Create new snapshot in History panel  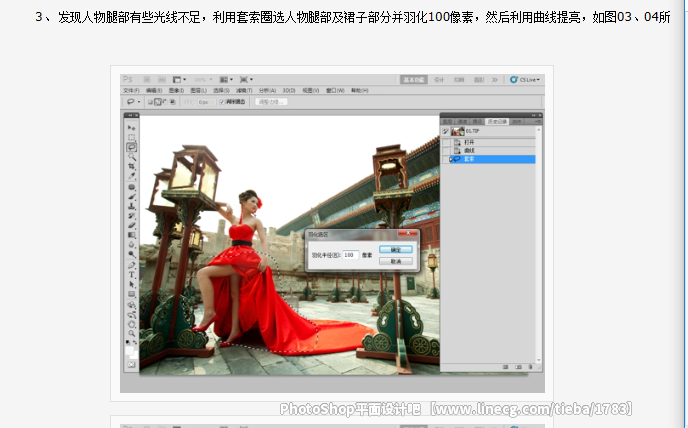coord(518,367)
